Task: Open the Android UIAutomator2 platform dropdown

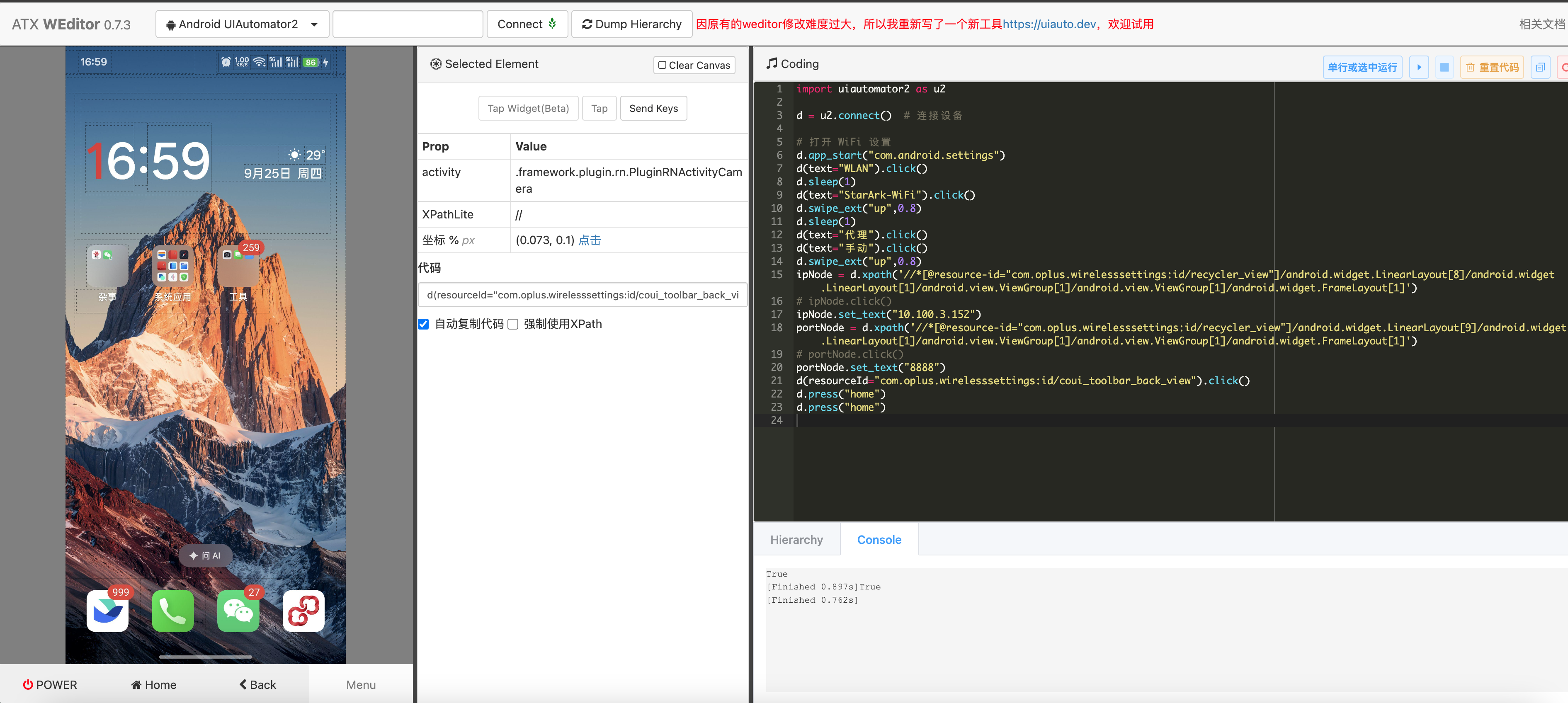Action: [242, 24]
